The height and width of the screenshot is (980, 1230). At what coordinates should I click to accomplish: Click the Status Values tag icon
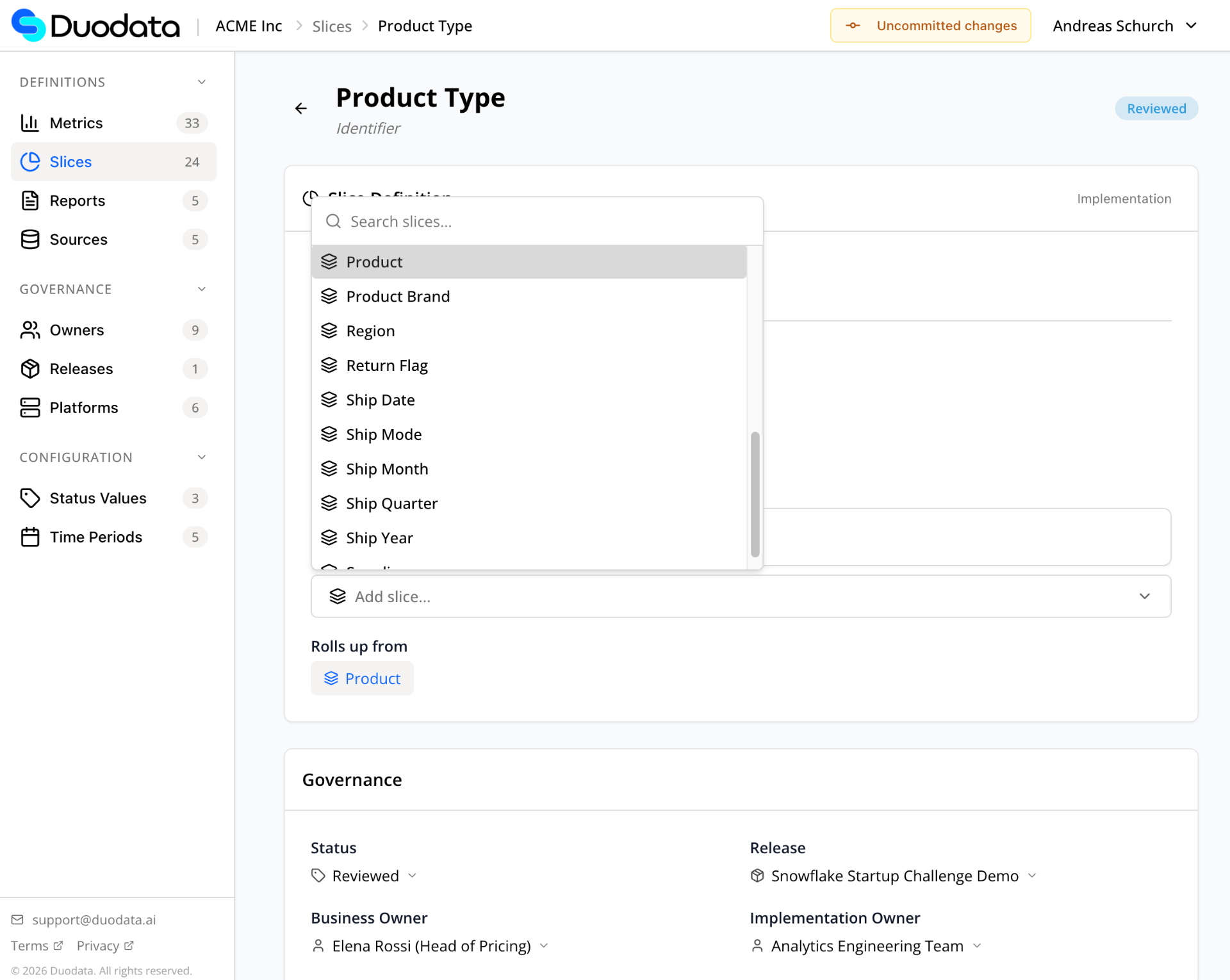29,498
